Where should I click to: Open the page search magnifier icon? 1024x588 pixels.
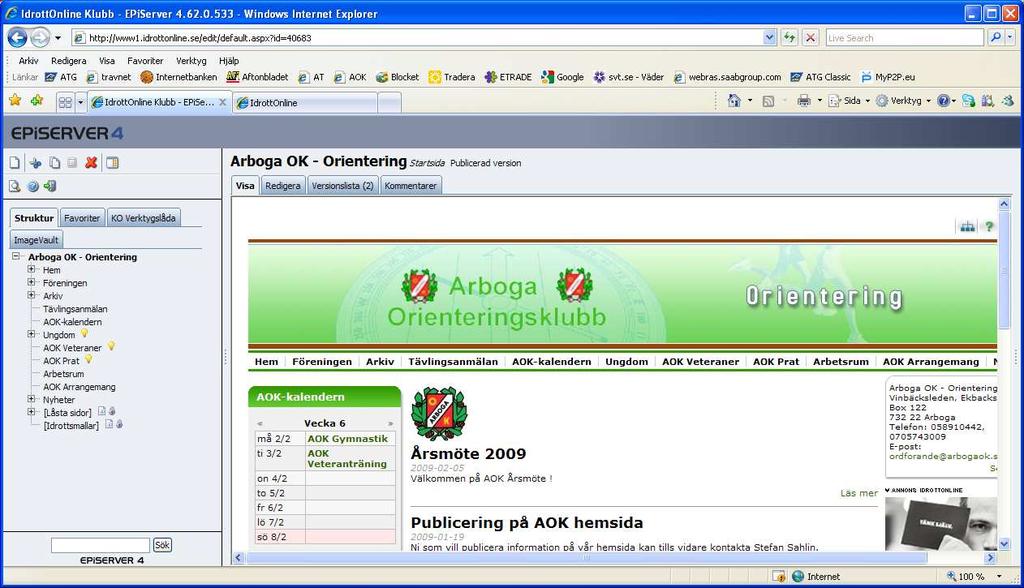[15, 186]
